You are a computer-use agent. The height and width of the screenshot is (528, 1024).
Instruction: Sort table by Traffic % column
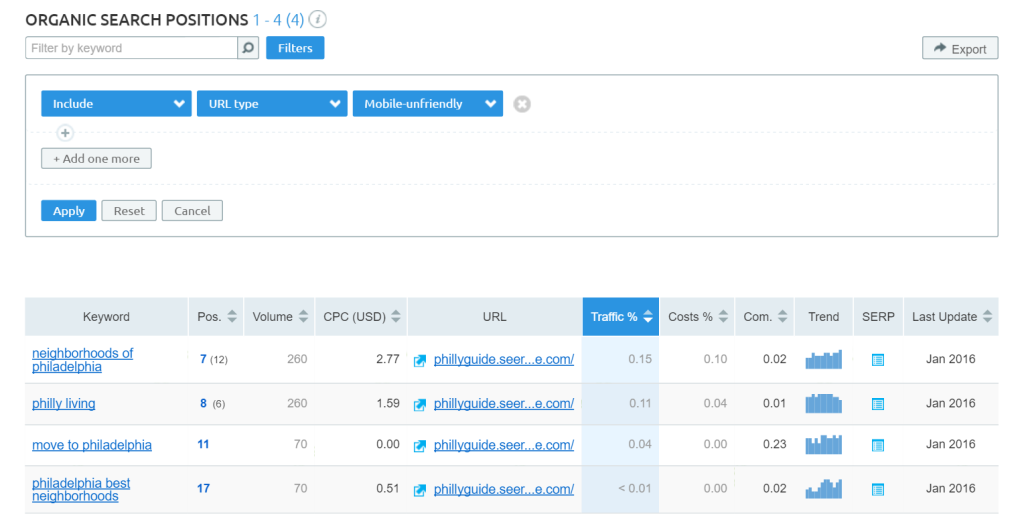pos(620,317)
